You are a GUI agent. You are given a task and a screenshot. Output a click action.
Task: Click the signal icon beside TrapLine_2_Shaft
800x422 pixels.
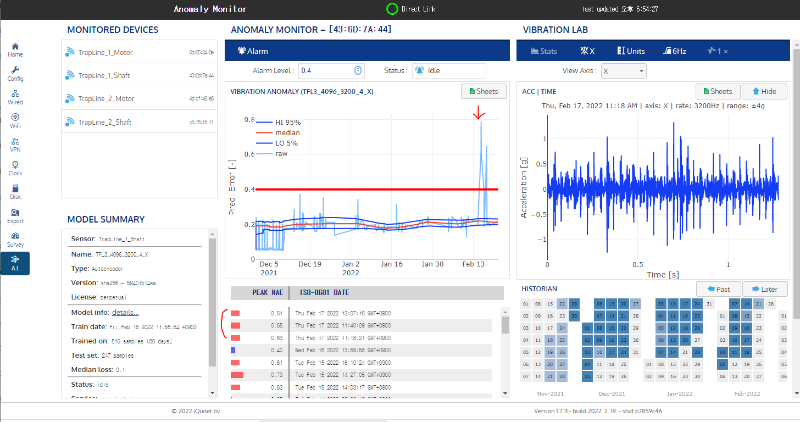tap(70, 122)
